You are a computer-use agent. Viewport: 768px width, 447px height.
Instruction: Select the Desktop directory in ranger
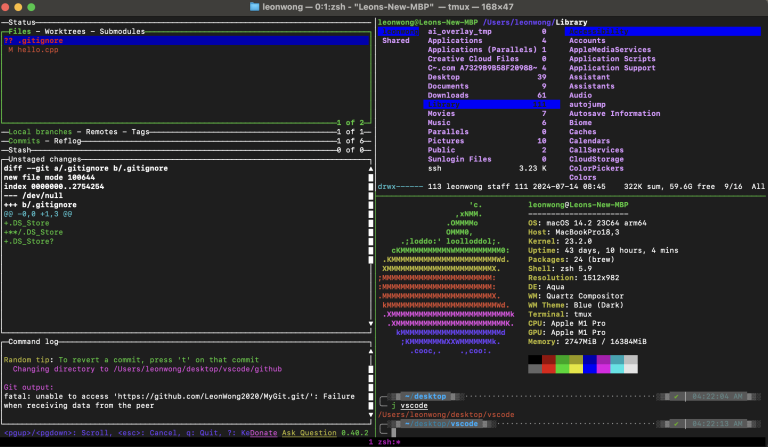[x=444, y=76]
